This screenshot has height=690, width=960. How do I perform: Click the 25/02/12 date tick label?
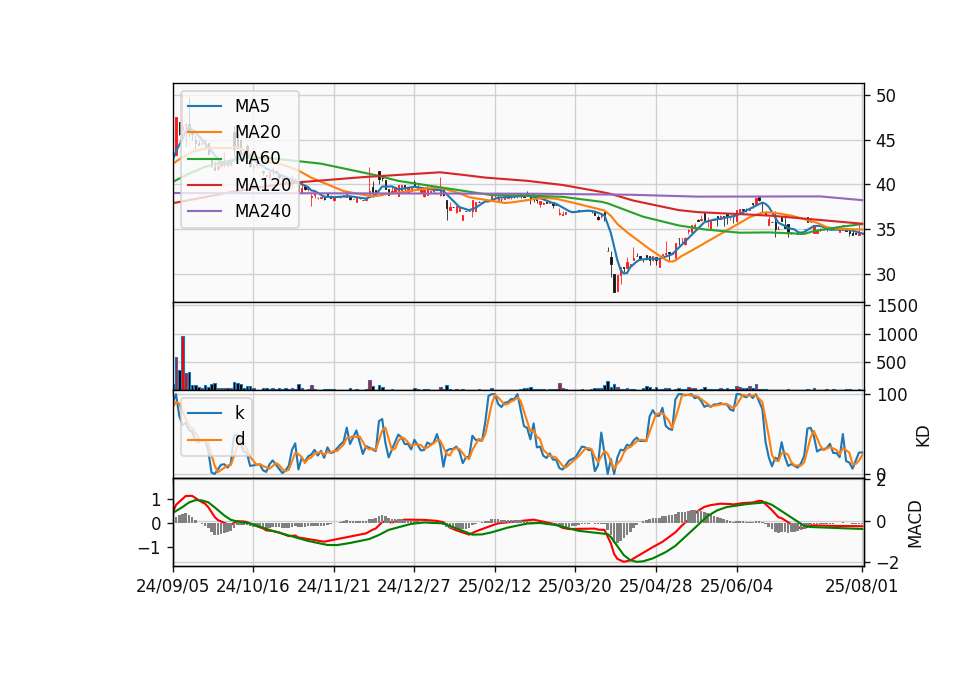coord(495,586)
